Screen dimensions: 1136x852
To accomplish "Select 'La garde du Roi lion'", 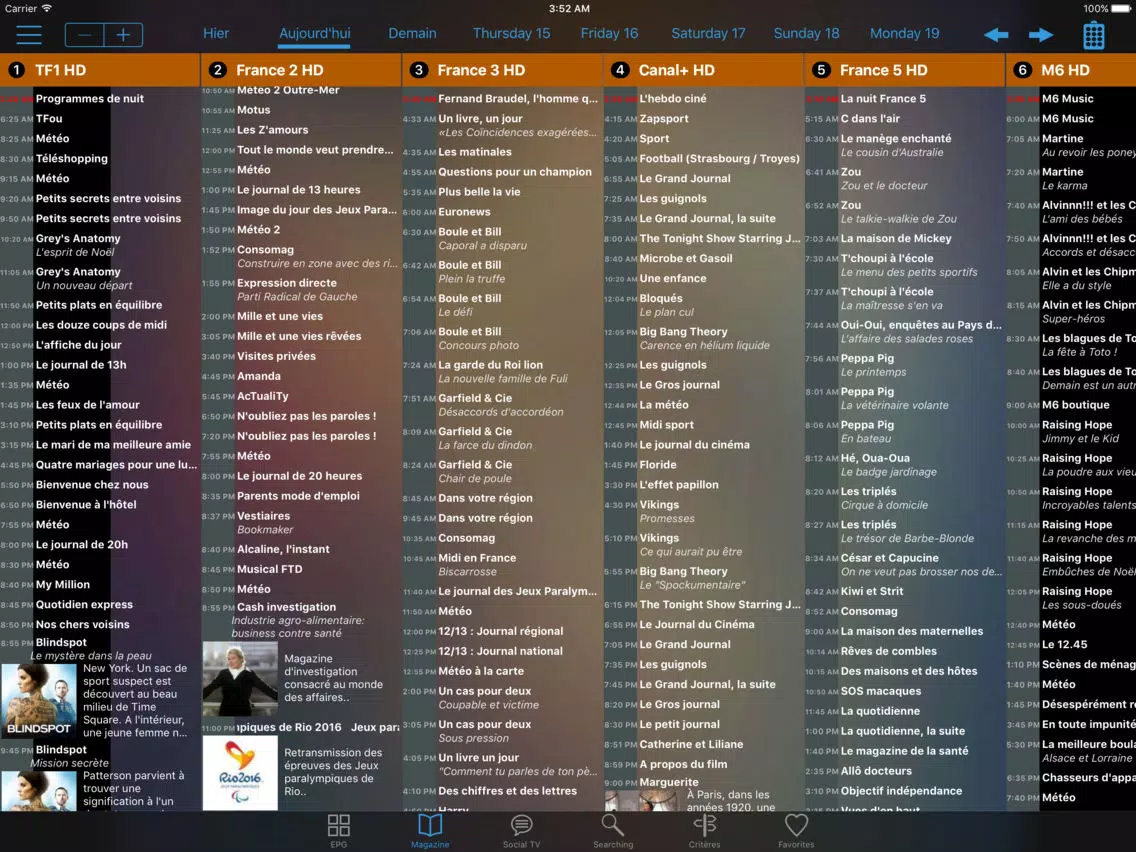I will coord(490,365).
